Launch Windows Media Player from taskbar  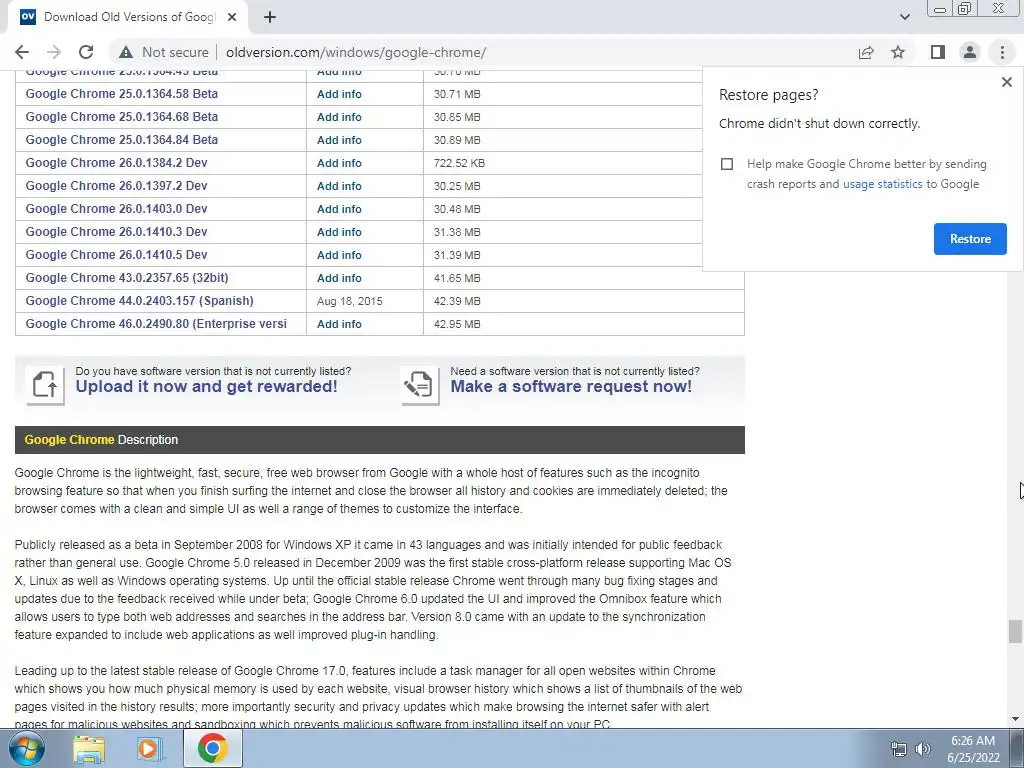click(148, 748)
